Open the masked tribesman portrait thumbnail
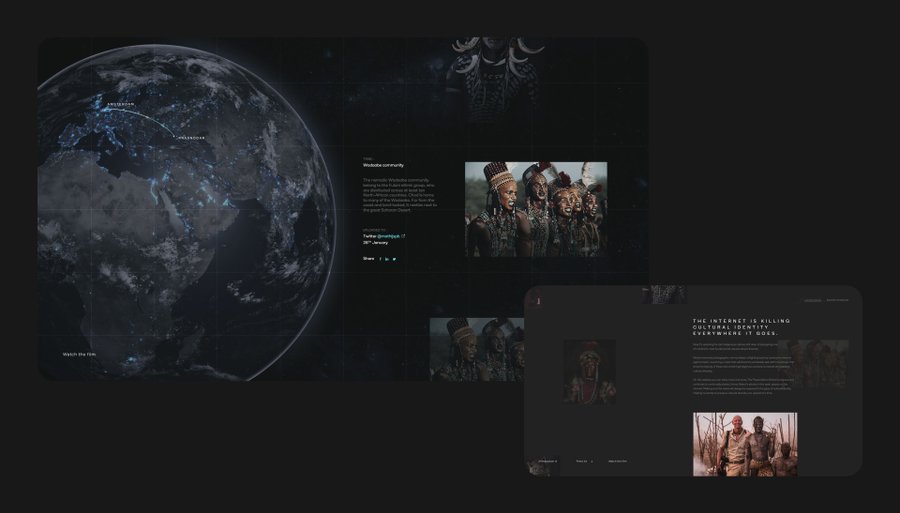900x513 pixels. pyautogui.click(x=589, y=371)
